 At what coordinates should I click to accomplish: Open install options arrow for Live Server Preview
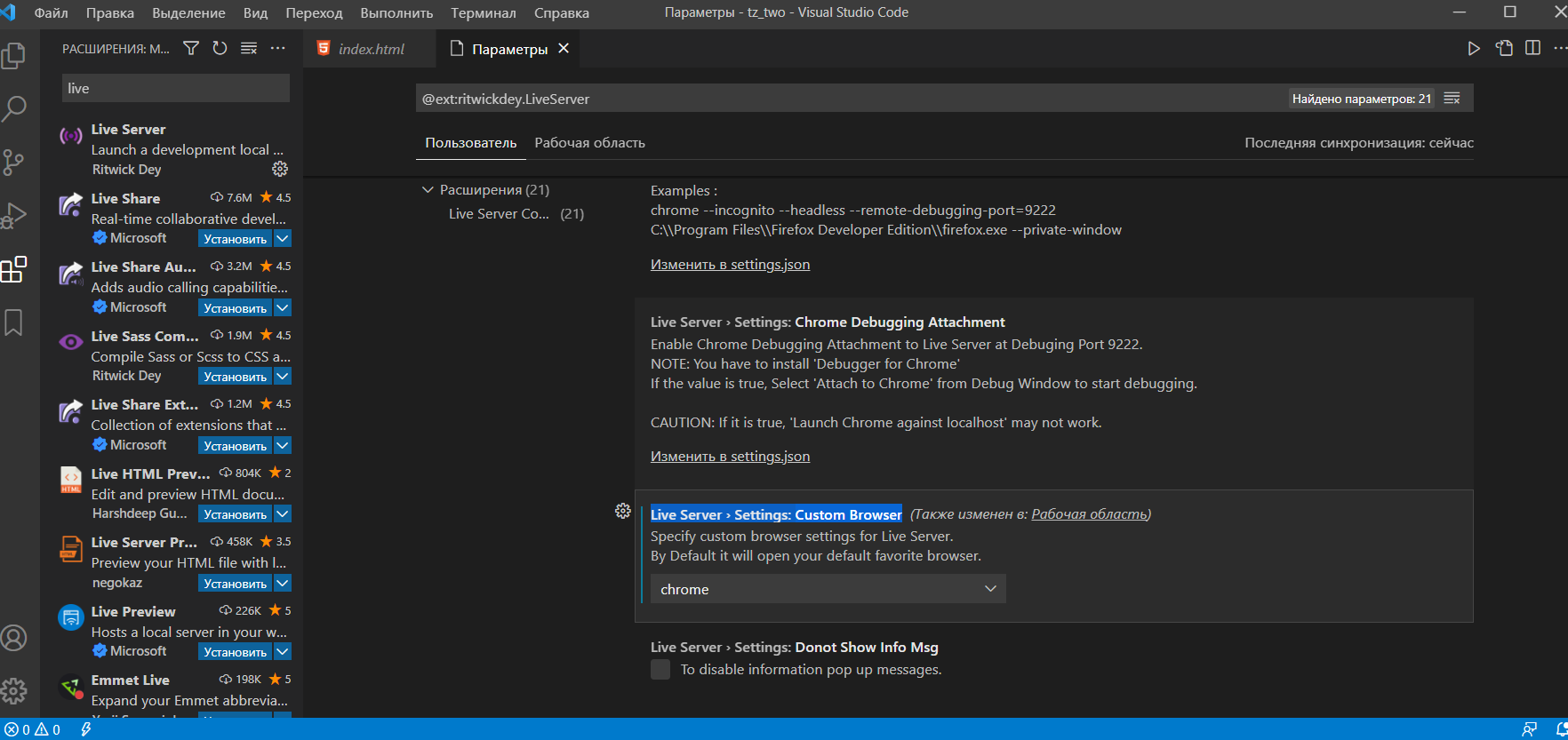tap(283, 583)
